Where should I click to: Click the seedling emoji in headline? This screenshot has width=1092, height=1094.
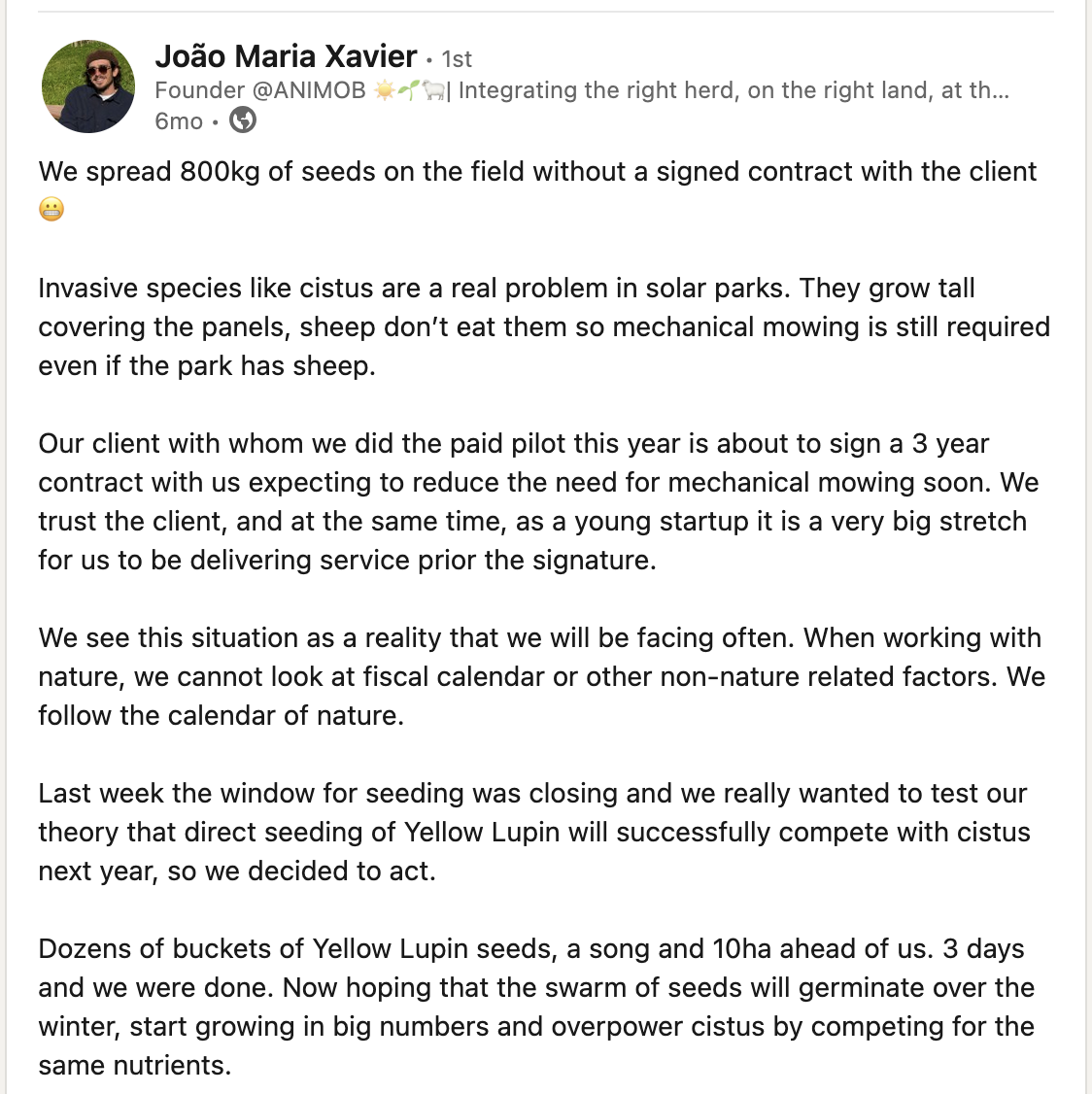tap(409, 90)
